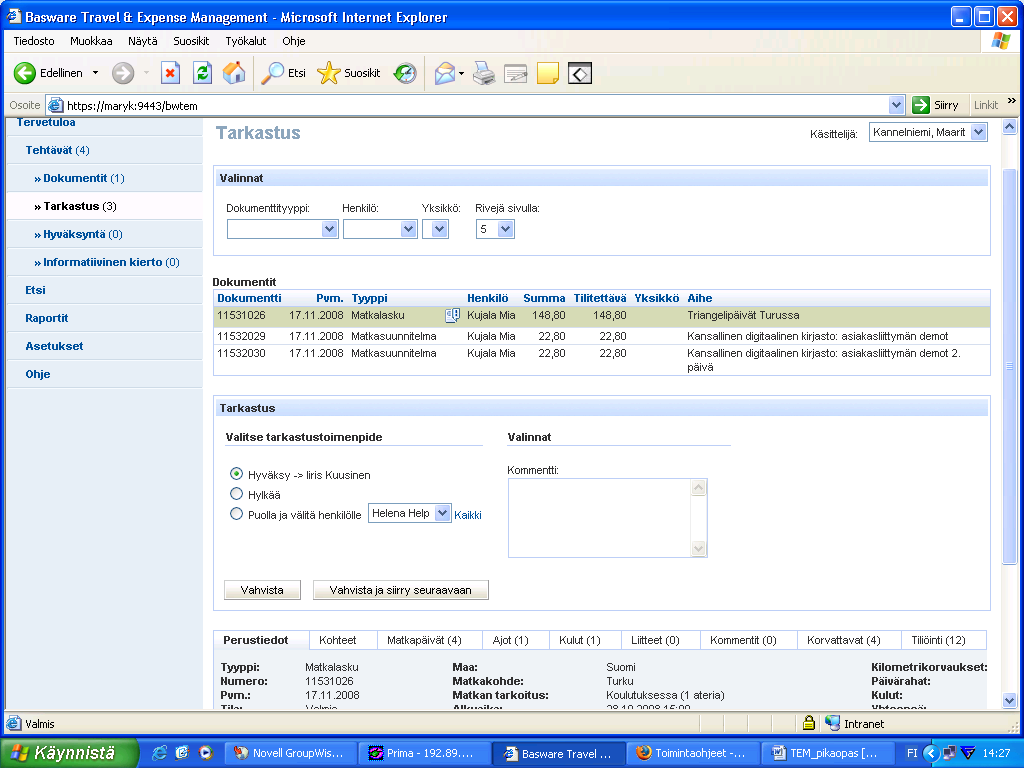The height and width of the screenshot is (768, 1024).
Task: Expand the address bar URL history dropdown
Action: (x=896, y=105)
